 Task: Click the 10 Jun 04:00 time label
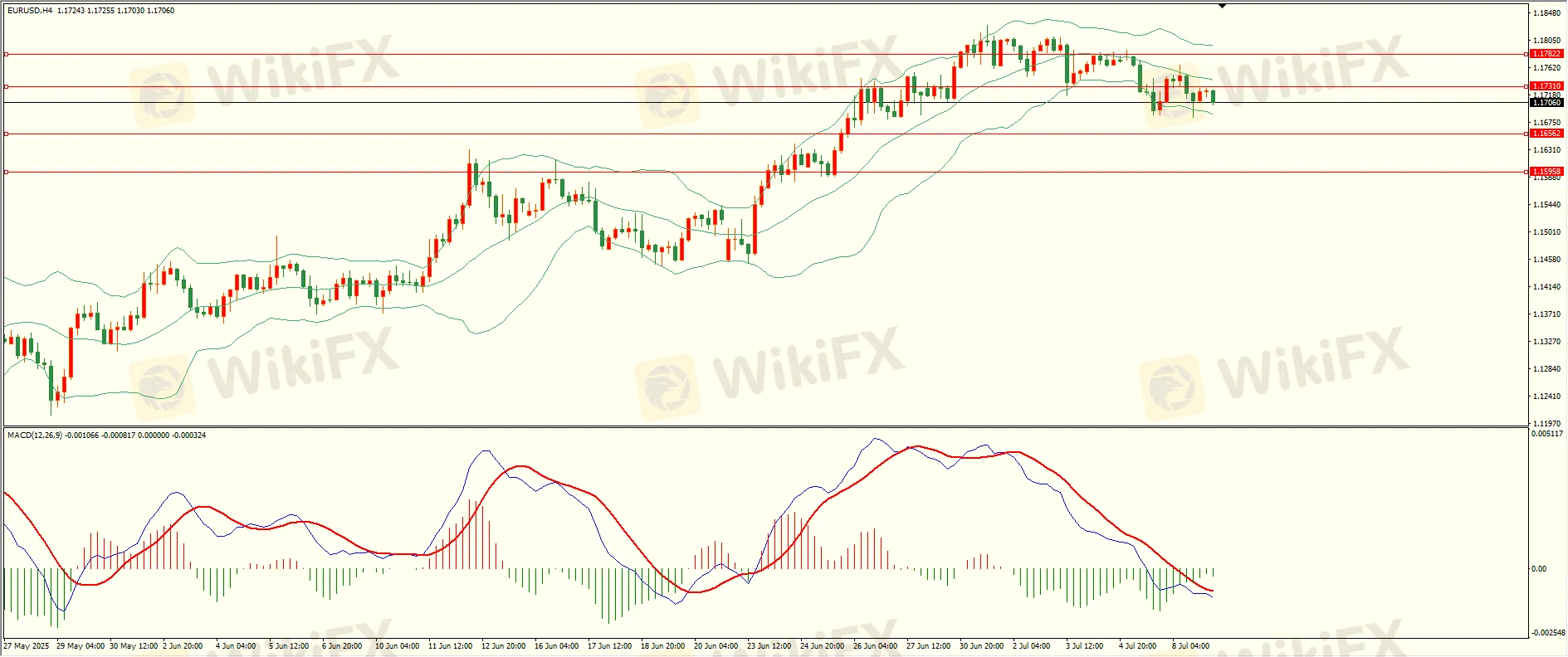398,646
